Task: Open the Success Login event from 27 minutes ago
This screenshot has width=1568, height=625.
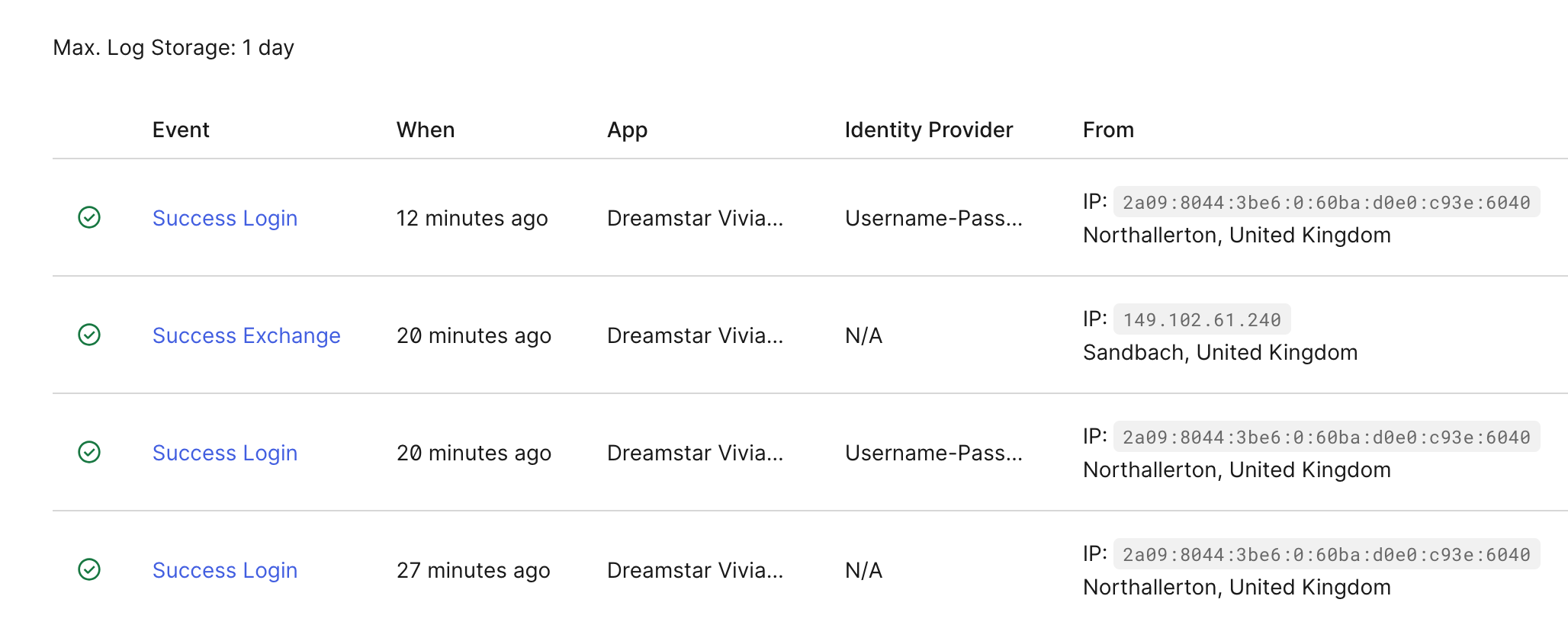Action: [x=224, y=570]
